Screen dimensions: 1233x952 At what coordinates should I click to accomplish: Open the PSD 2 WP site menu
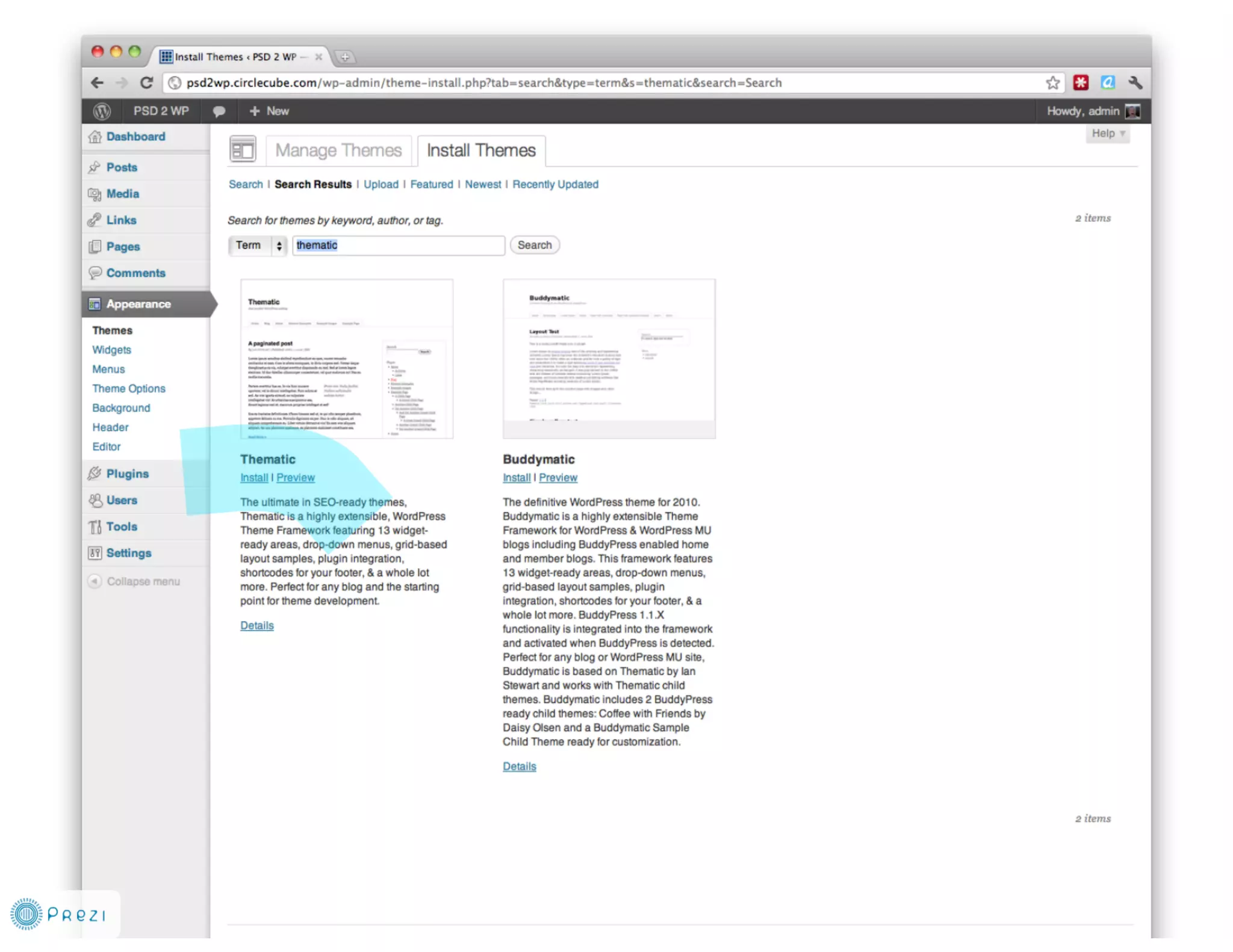pyautogui.click(x=161, y=111)
